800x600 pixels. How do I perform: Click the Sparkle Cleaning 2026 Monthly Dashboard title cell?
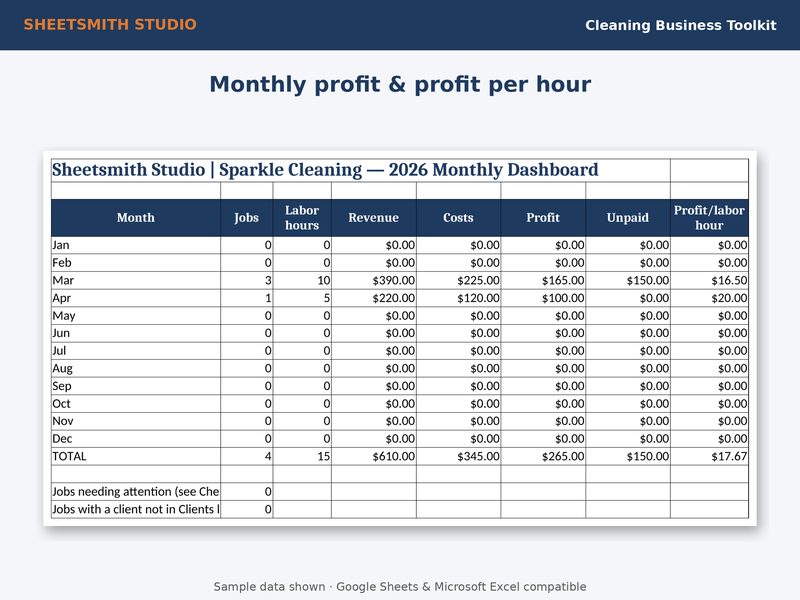pos(361,170)
